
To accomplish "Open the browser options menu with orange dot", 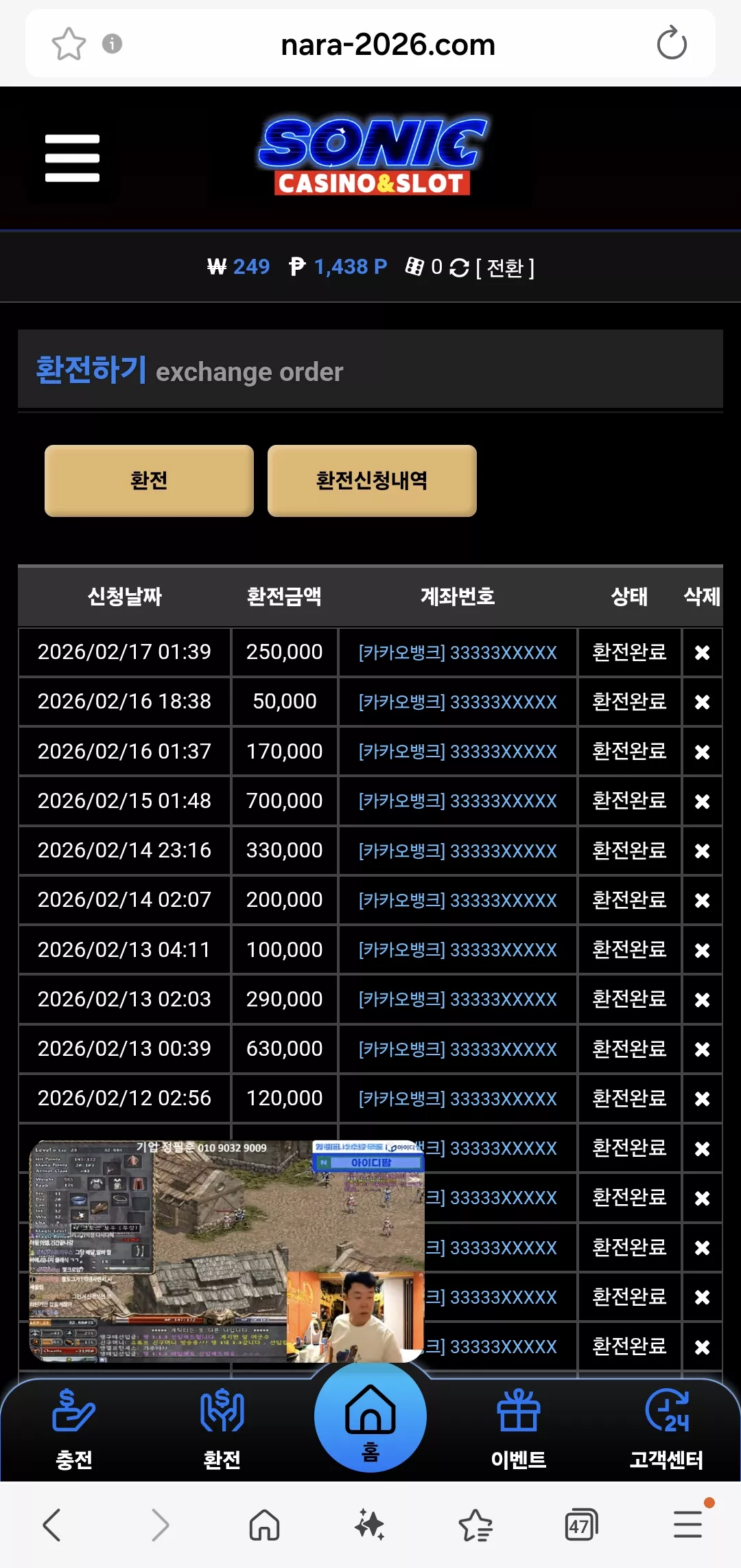I will tap(687, 1524).
